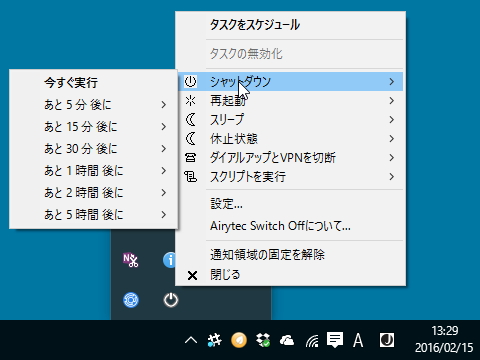The image size is (480, 360).
Task: Open the Dropbox tray icon
Action: pyautogui.click(x=263, y=340)
